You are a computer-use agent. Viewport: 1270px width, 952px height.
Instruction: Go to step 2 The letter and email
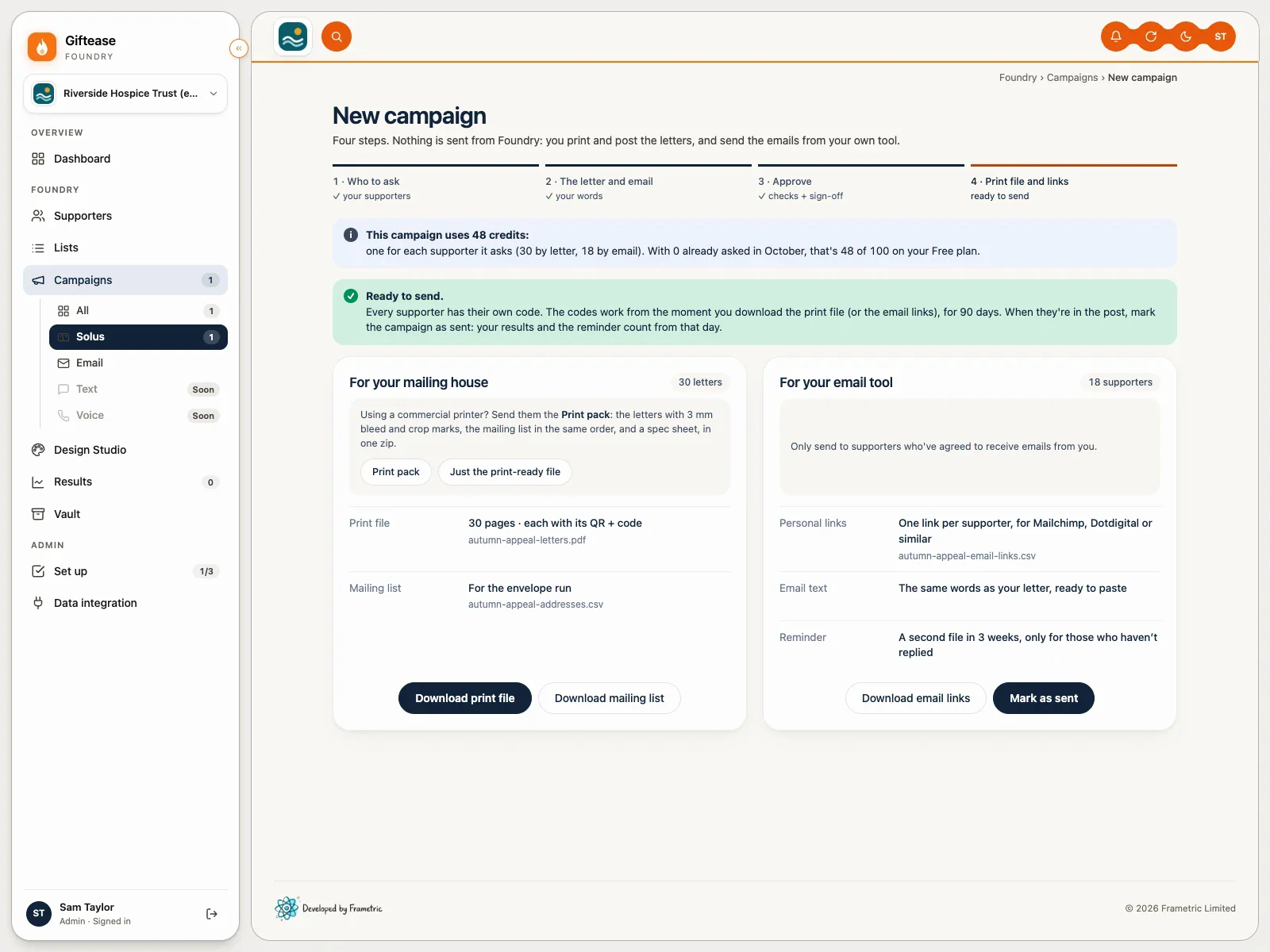tap(648, 184)
